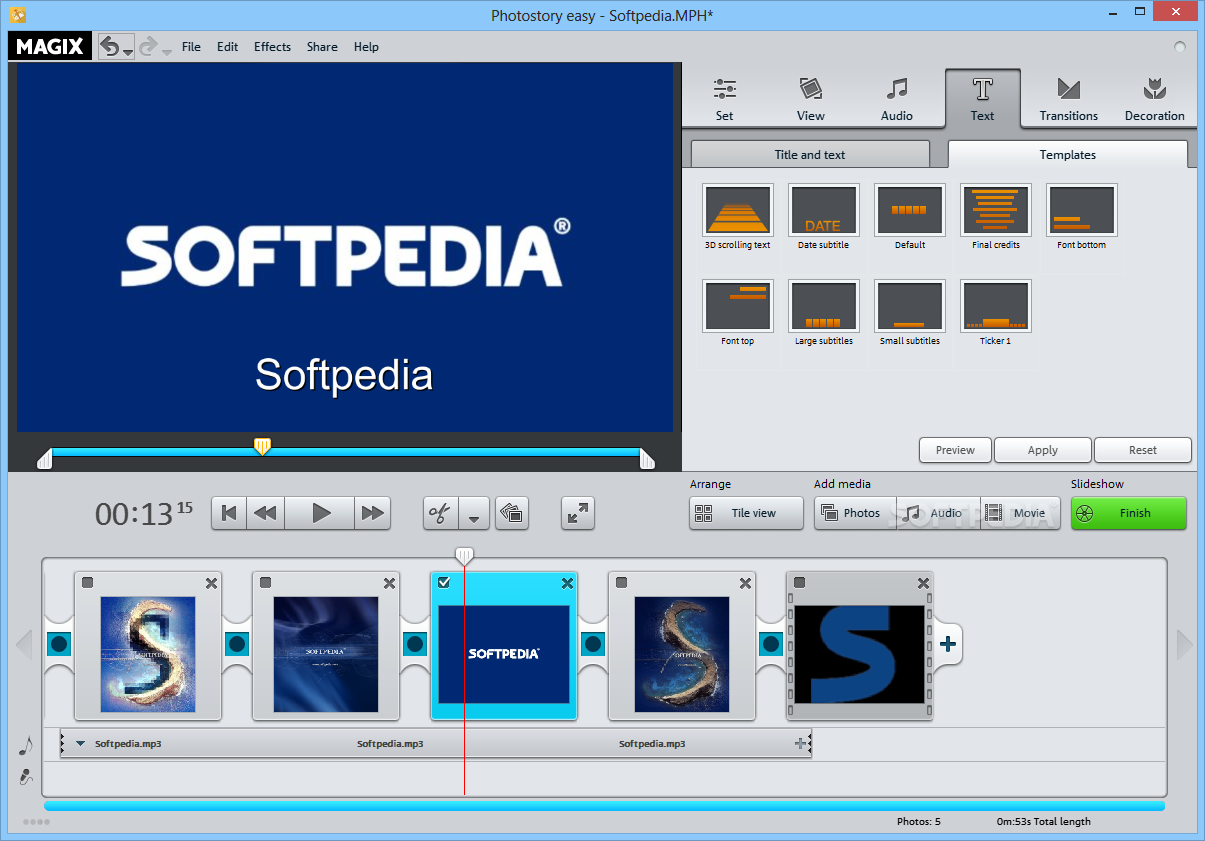Screen dimensions: 1205x841
Task: Click the Reset button
Action: [1143, 450]
